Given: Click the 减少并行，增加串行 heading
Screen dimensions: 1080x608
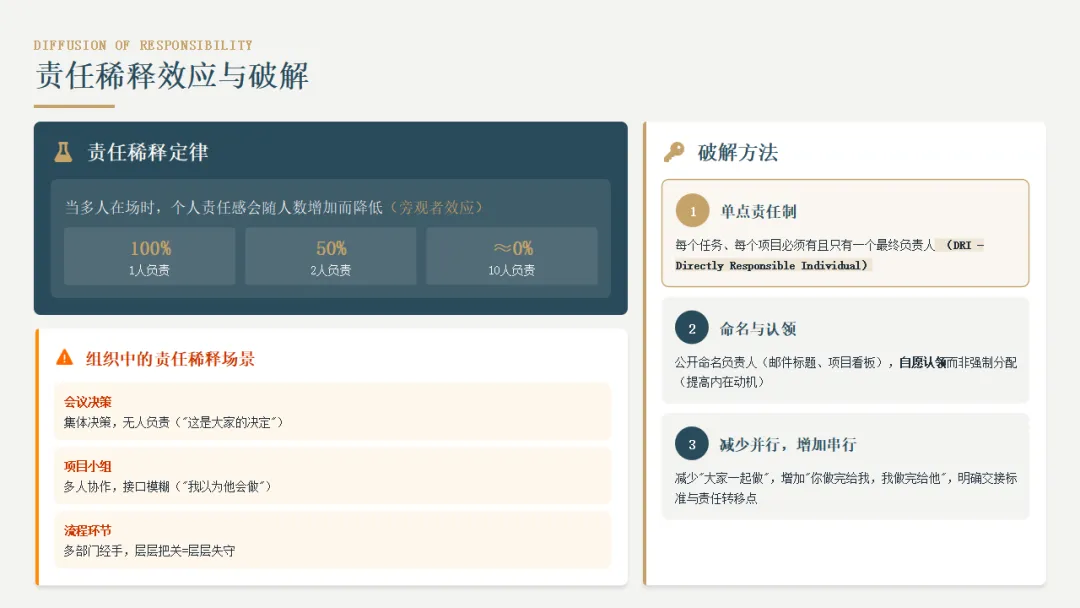Looking at the screenshot, I should click(788, 445).
